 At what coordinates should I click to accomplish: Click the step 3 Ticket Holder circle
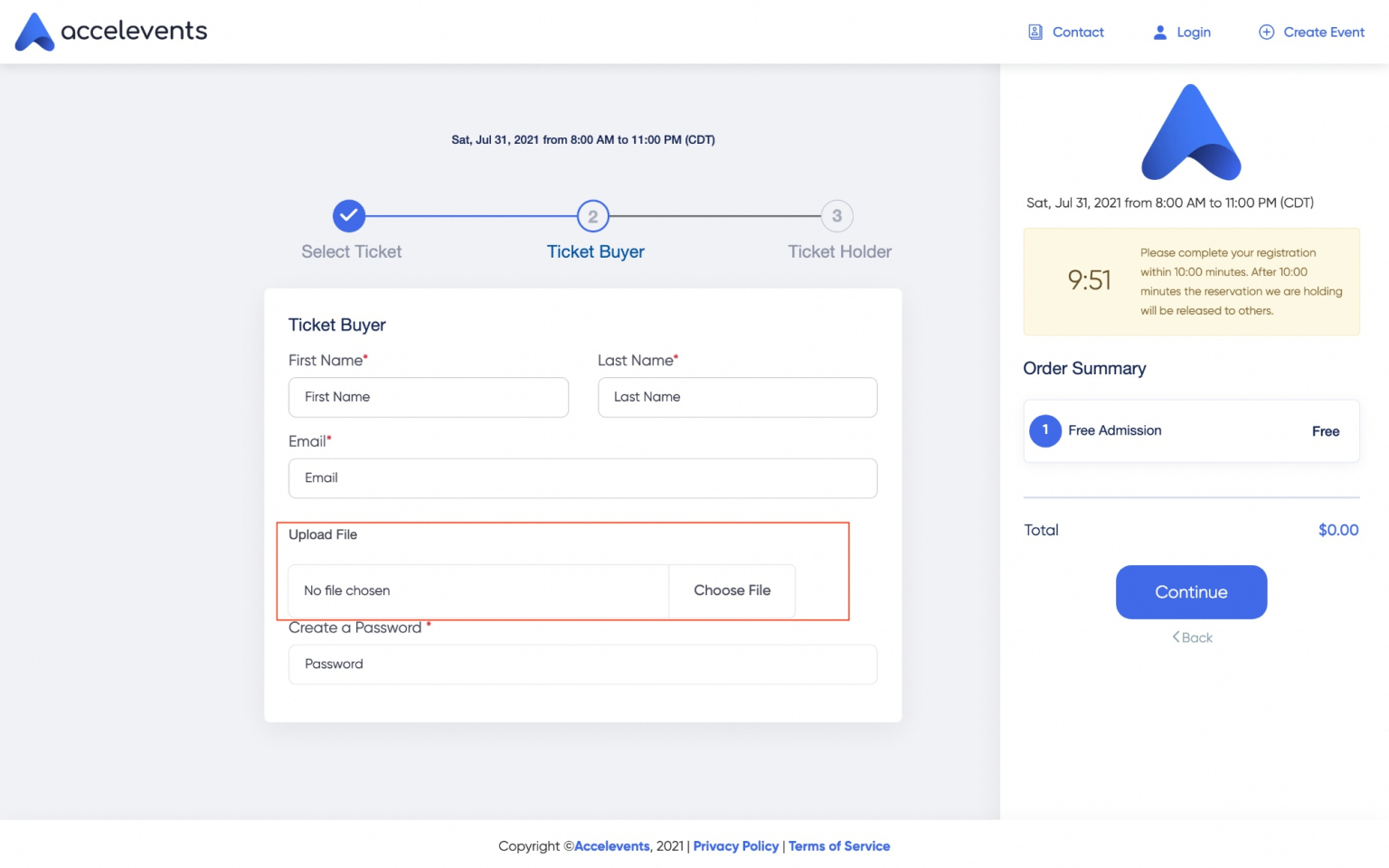(x=836, y=216)
